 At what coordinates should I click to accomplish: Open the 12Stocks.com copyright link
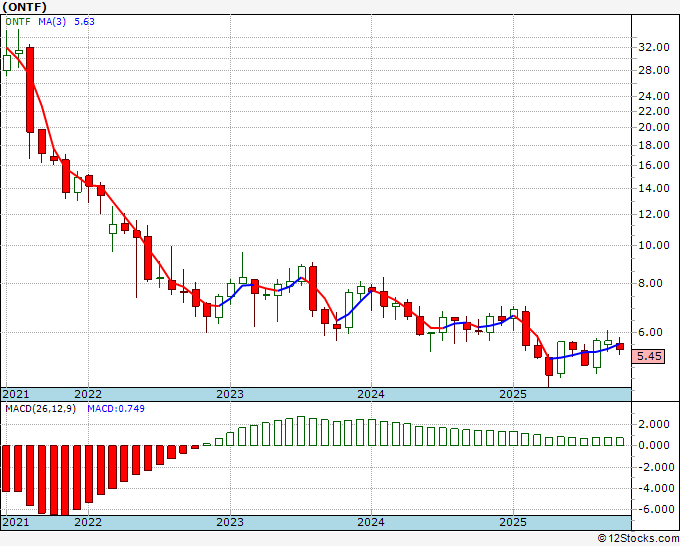point(638,539)
